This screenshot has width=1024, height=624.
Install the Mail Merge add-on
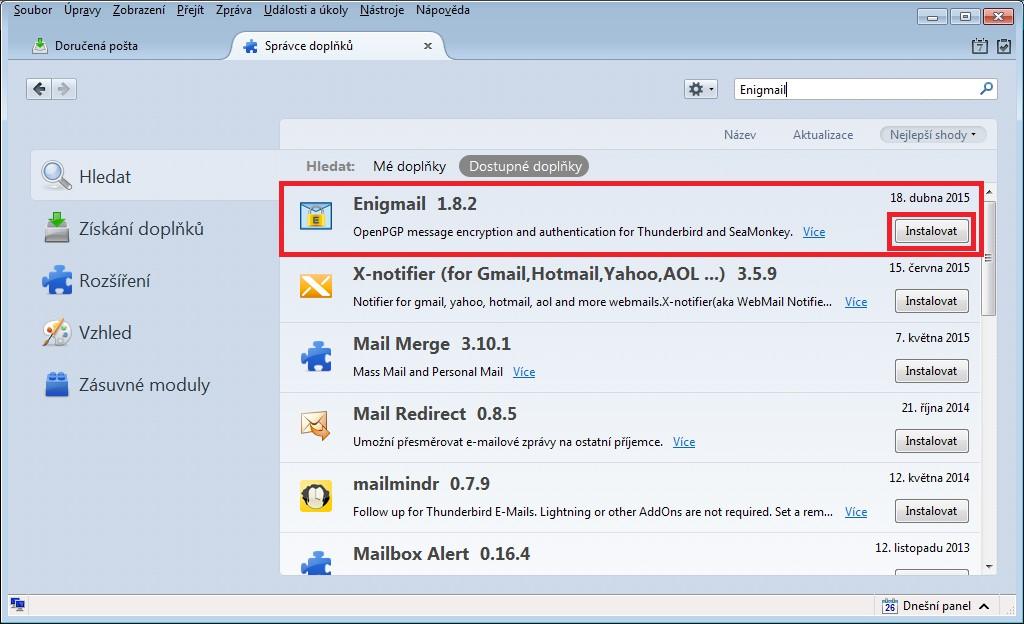tap(931, 371)
